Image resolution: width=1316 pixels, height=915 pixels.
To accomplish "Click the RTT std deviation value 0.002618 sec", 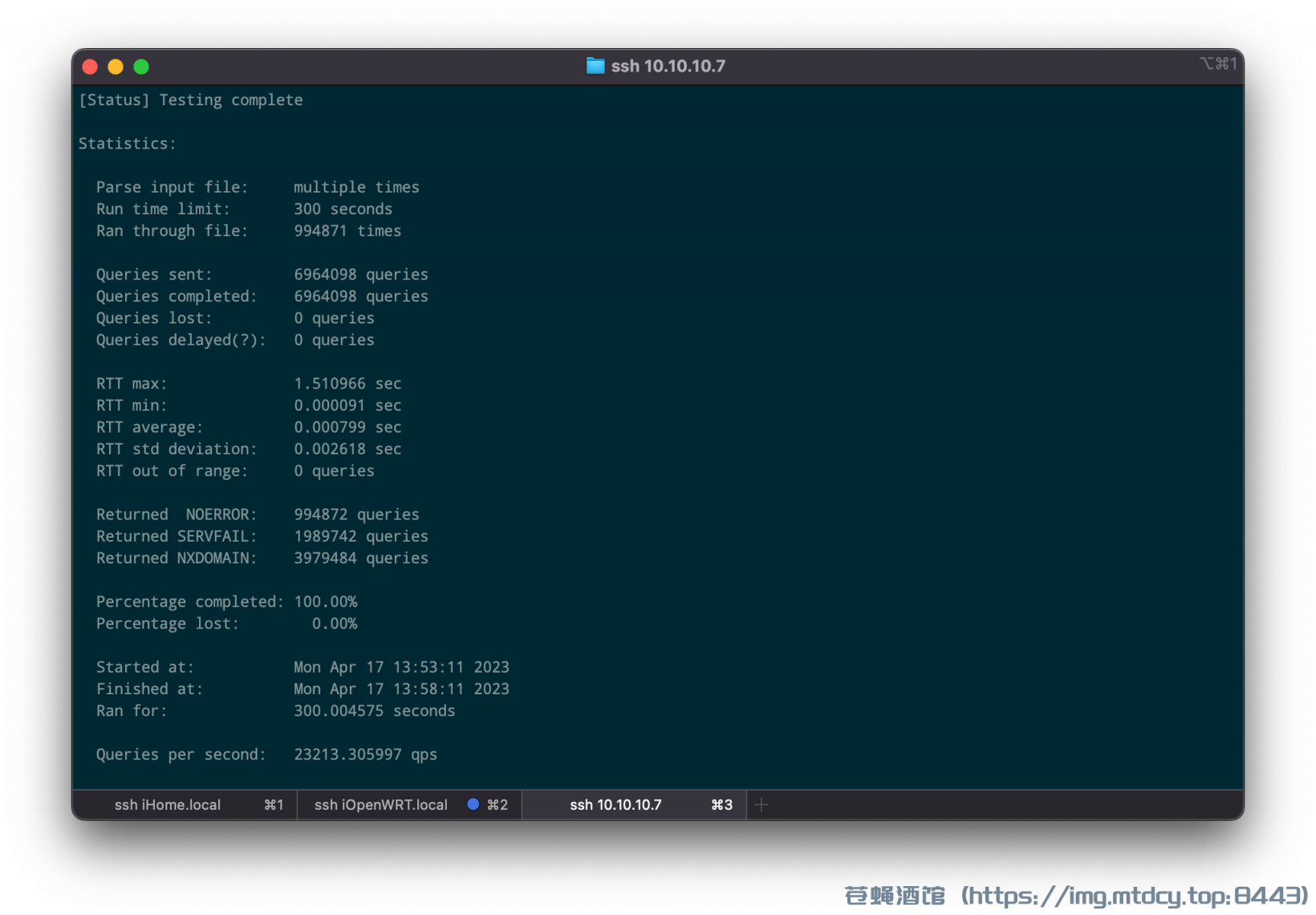I will pyautogui.click(x=347, y=449).
